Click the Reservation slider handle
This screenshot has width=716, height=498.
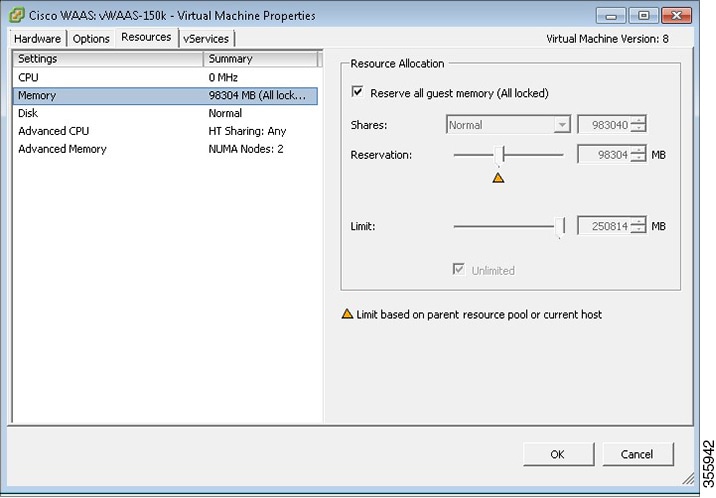point(500,156)
